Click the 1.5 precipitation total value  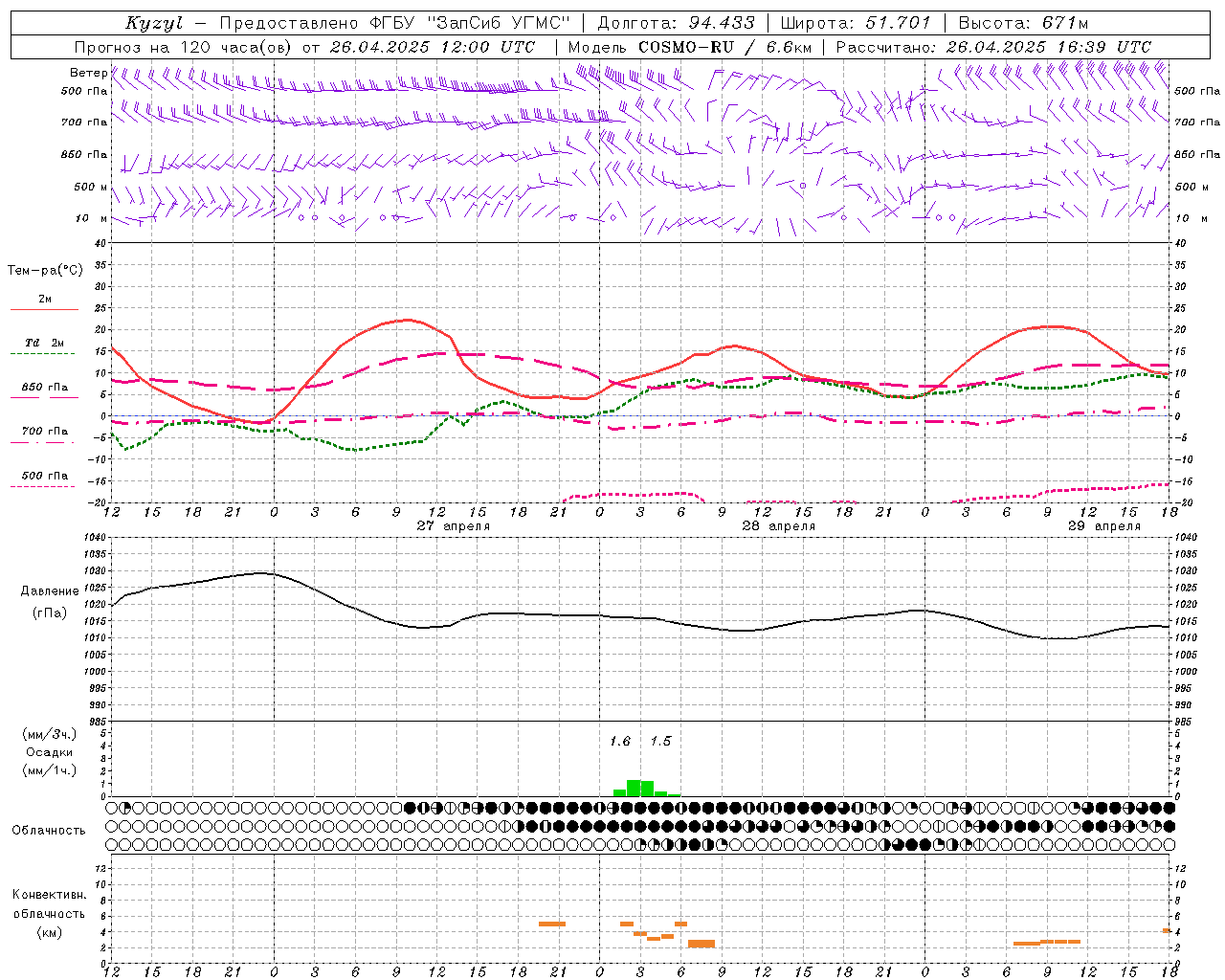660,742
